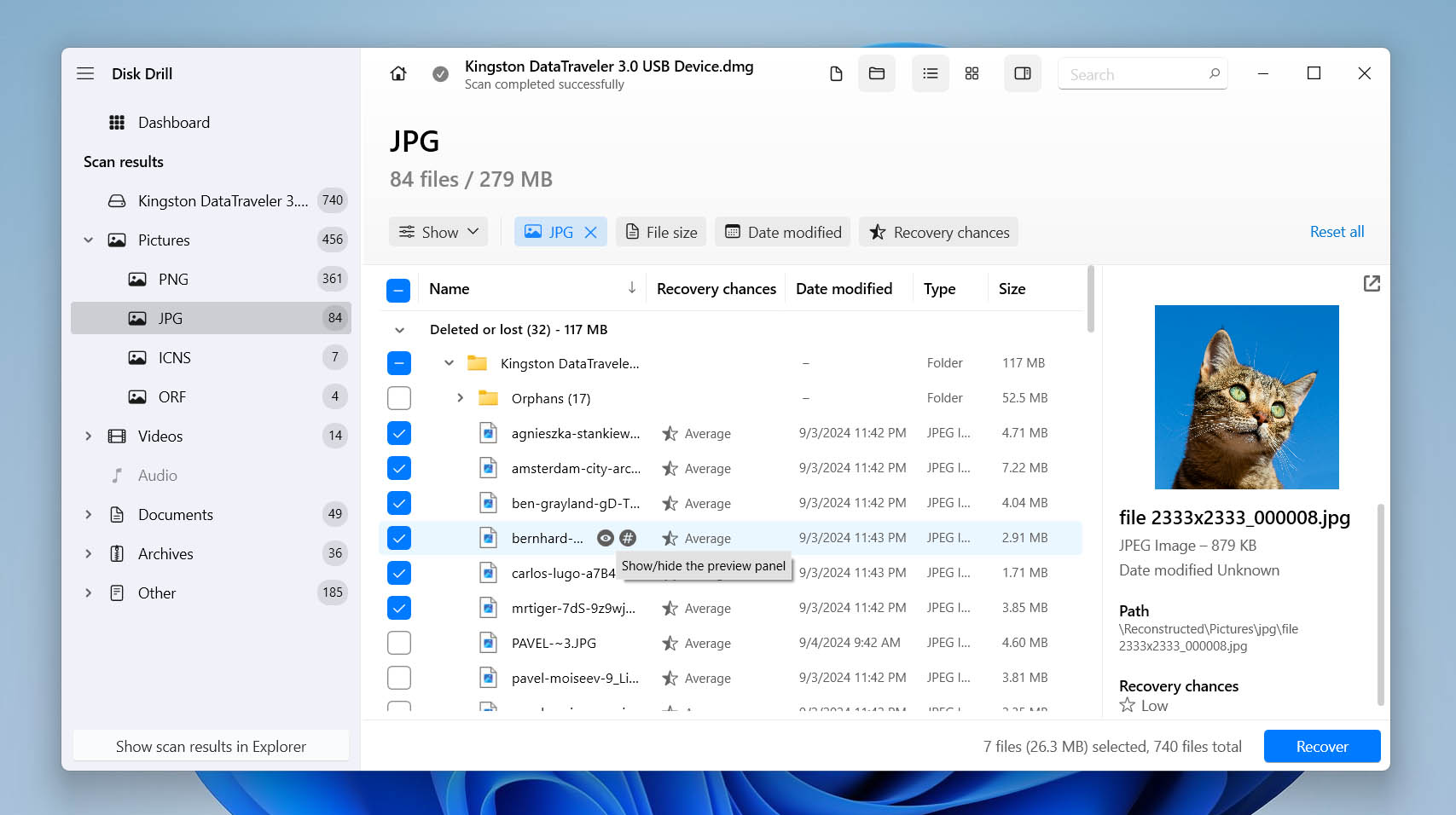Open preview in external window icon
This screenshot has width=1456, height=815.
1372,283
